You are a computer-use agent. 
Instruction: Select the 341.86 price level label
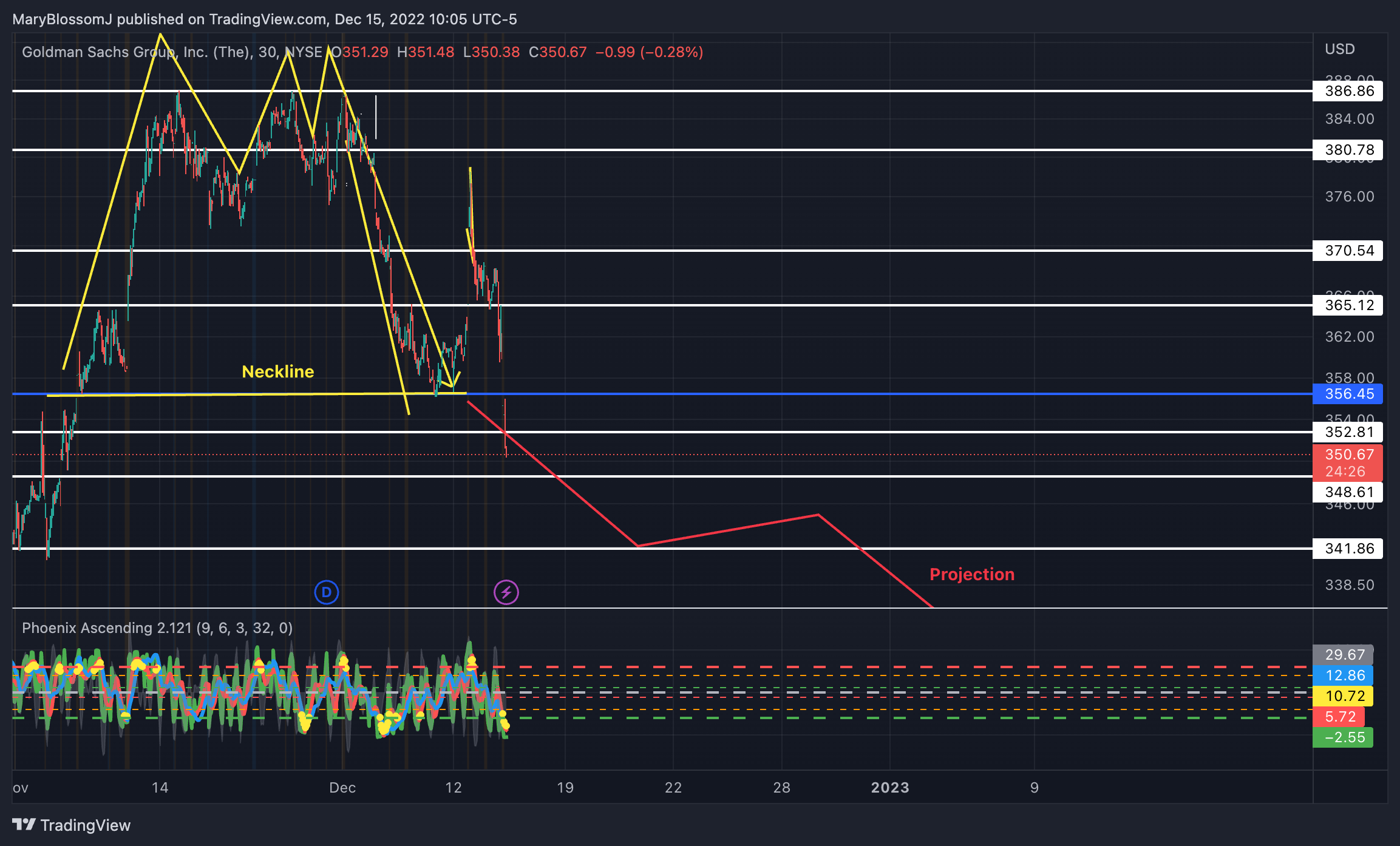point(1348,549)
